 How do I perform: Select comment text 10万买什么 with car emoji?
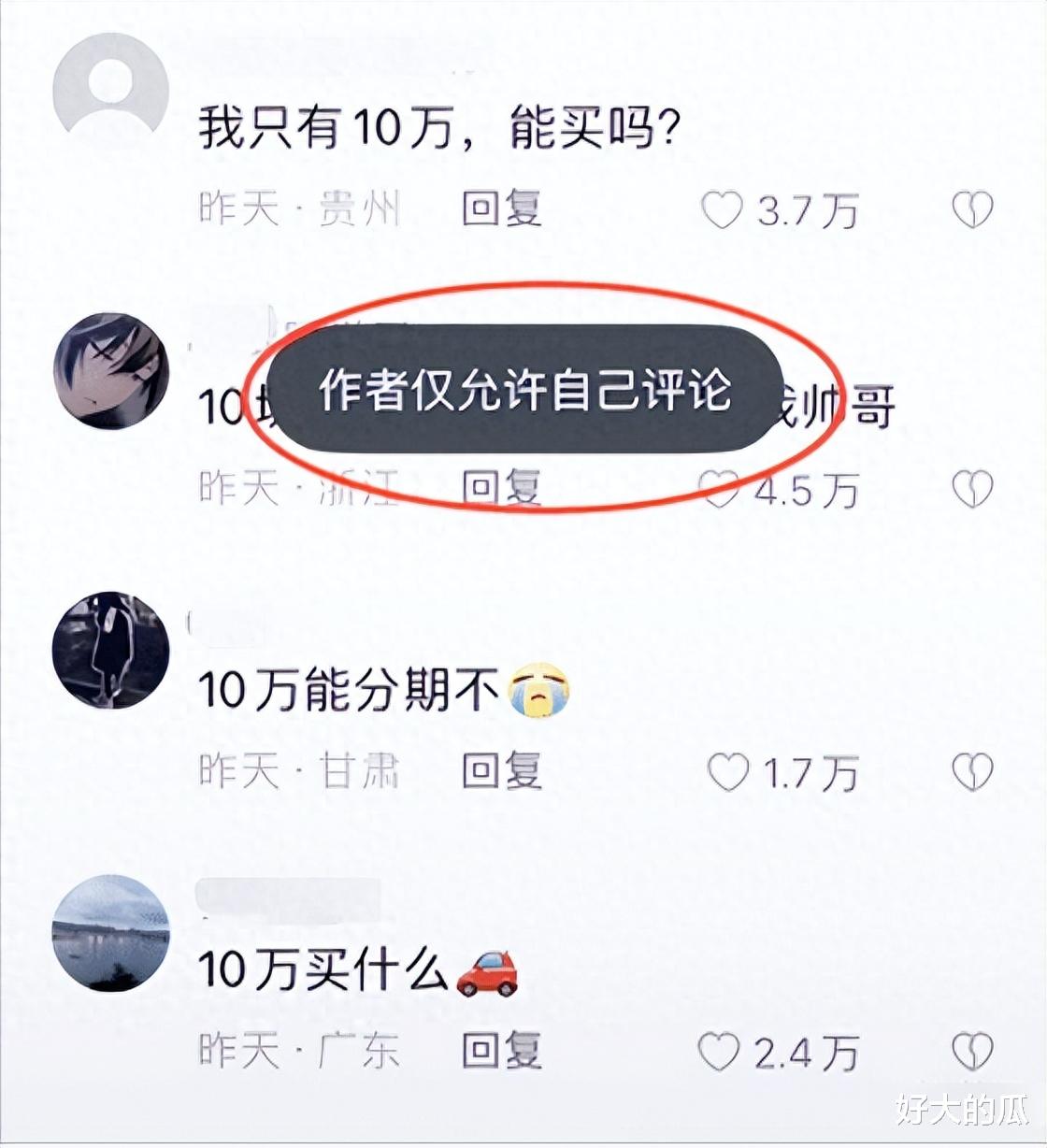coord(358,971)
